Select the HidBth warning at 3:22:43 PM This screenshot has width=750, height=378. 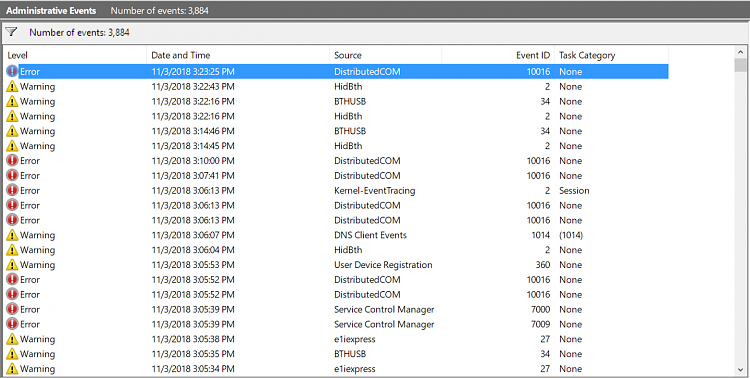pos(336,87)
